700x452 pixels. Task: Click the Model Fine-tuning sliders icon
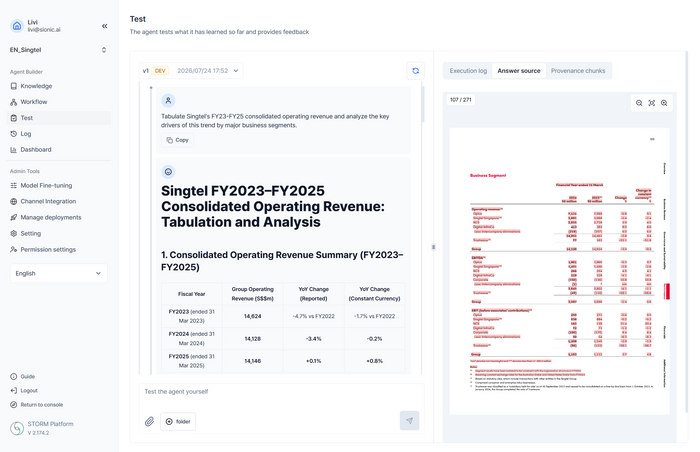point(13,185)
